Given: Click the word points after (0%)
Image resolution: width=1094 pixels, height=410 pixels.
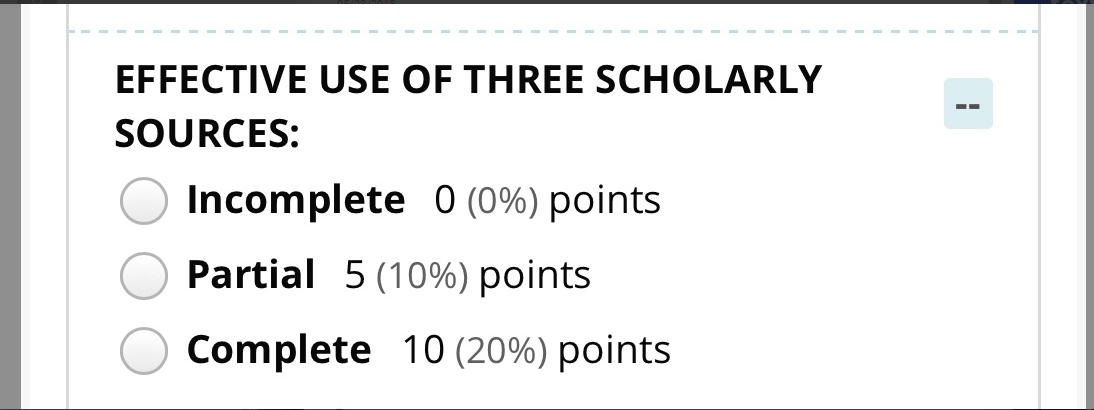Looking at the screenshot, I should (605, 202).
